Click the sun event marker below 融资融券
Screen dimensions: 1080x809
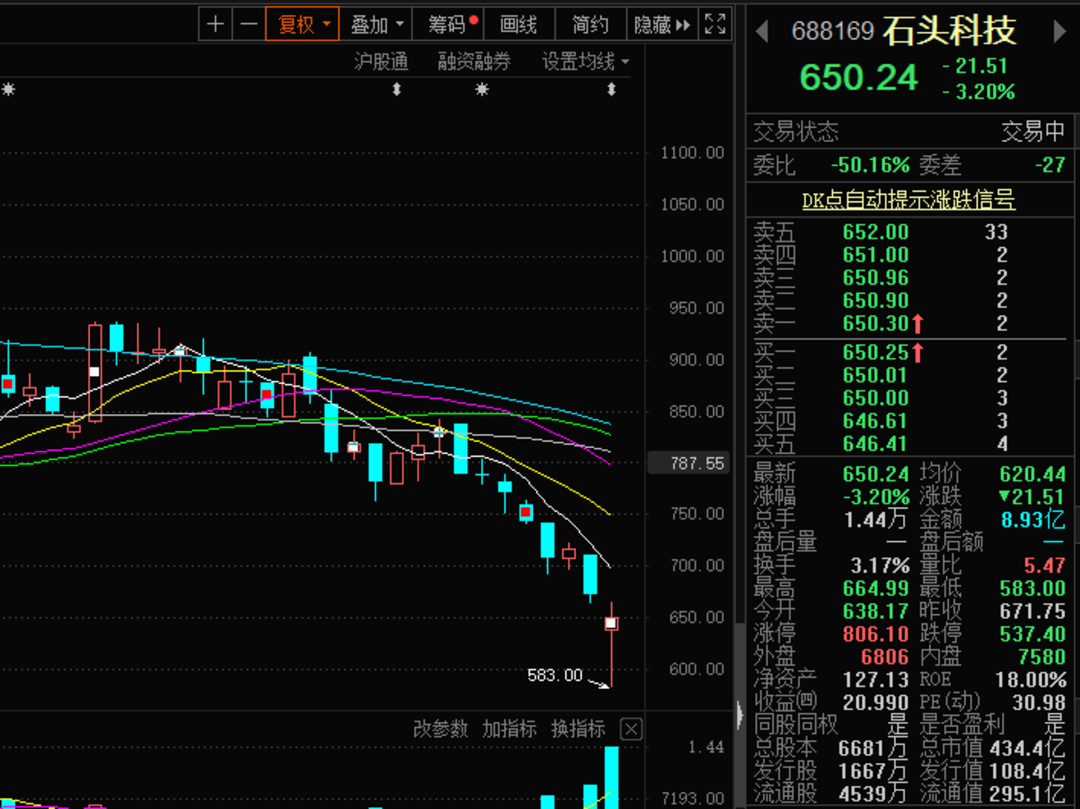click(482, 90)
